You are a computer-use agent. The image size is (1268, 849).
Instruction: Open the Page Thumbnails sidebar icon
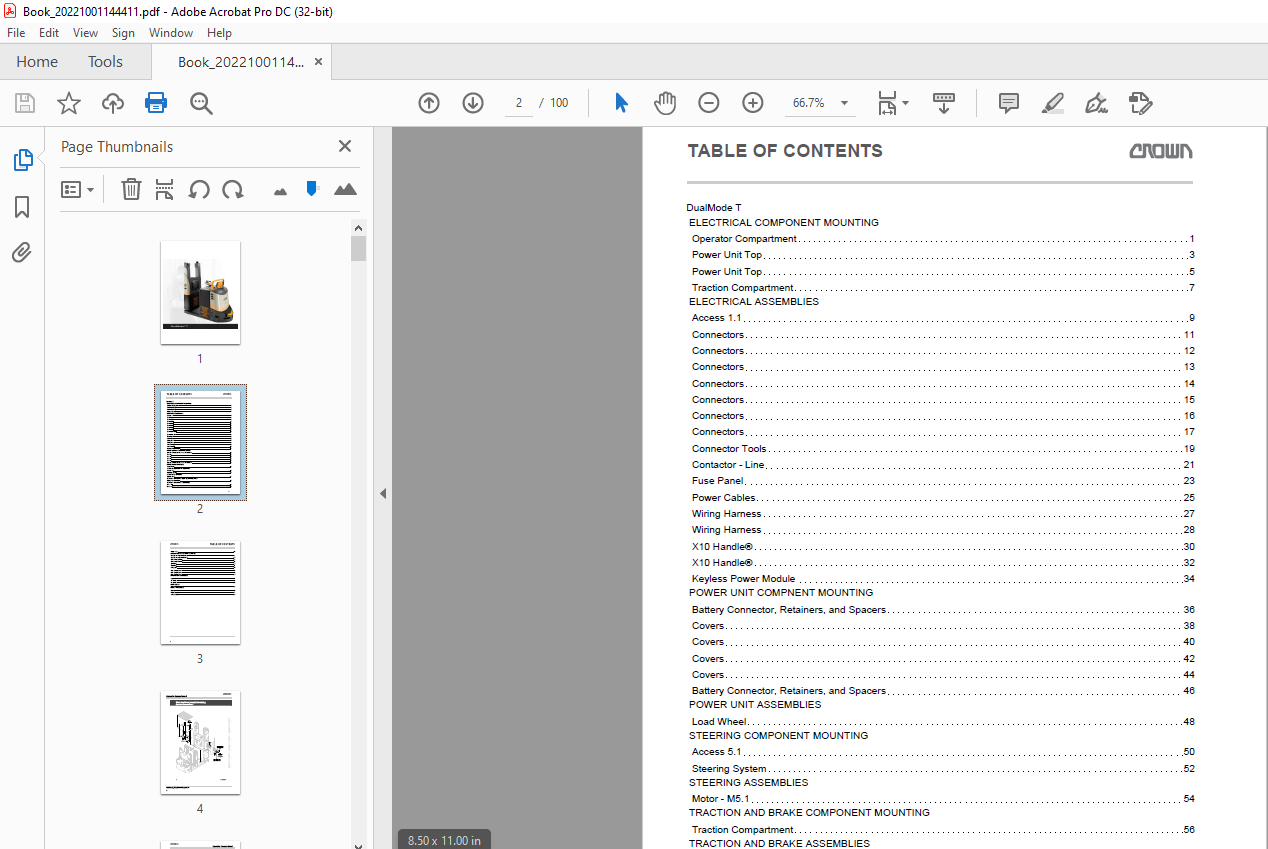click(22, 160)
